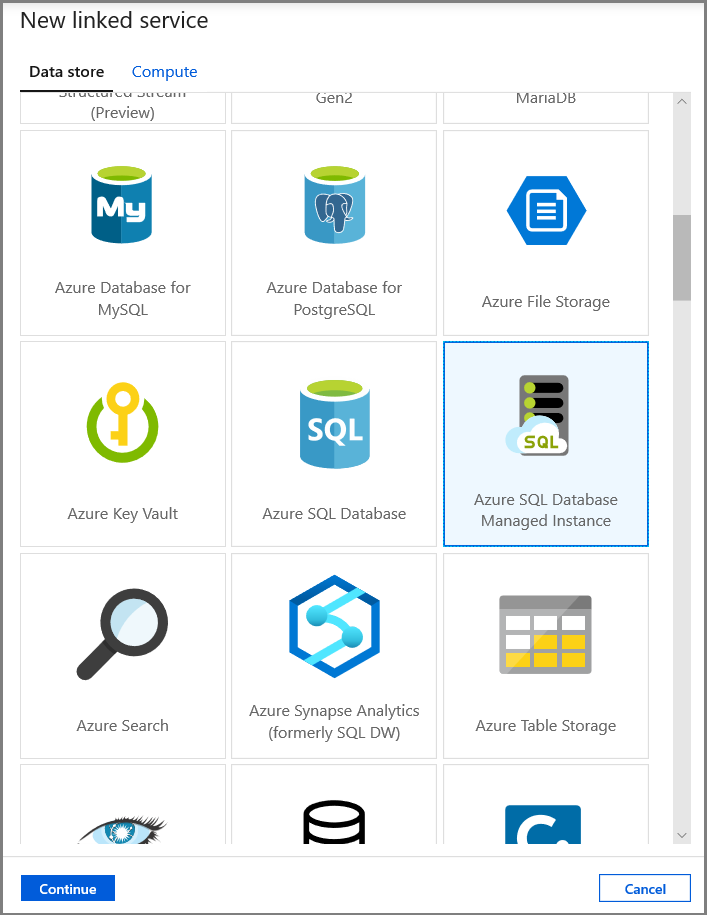Open the Gen2 connector tile
Screen dimensions: 707x915
(334, 105)
